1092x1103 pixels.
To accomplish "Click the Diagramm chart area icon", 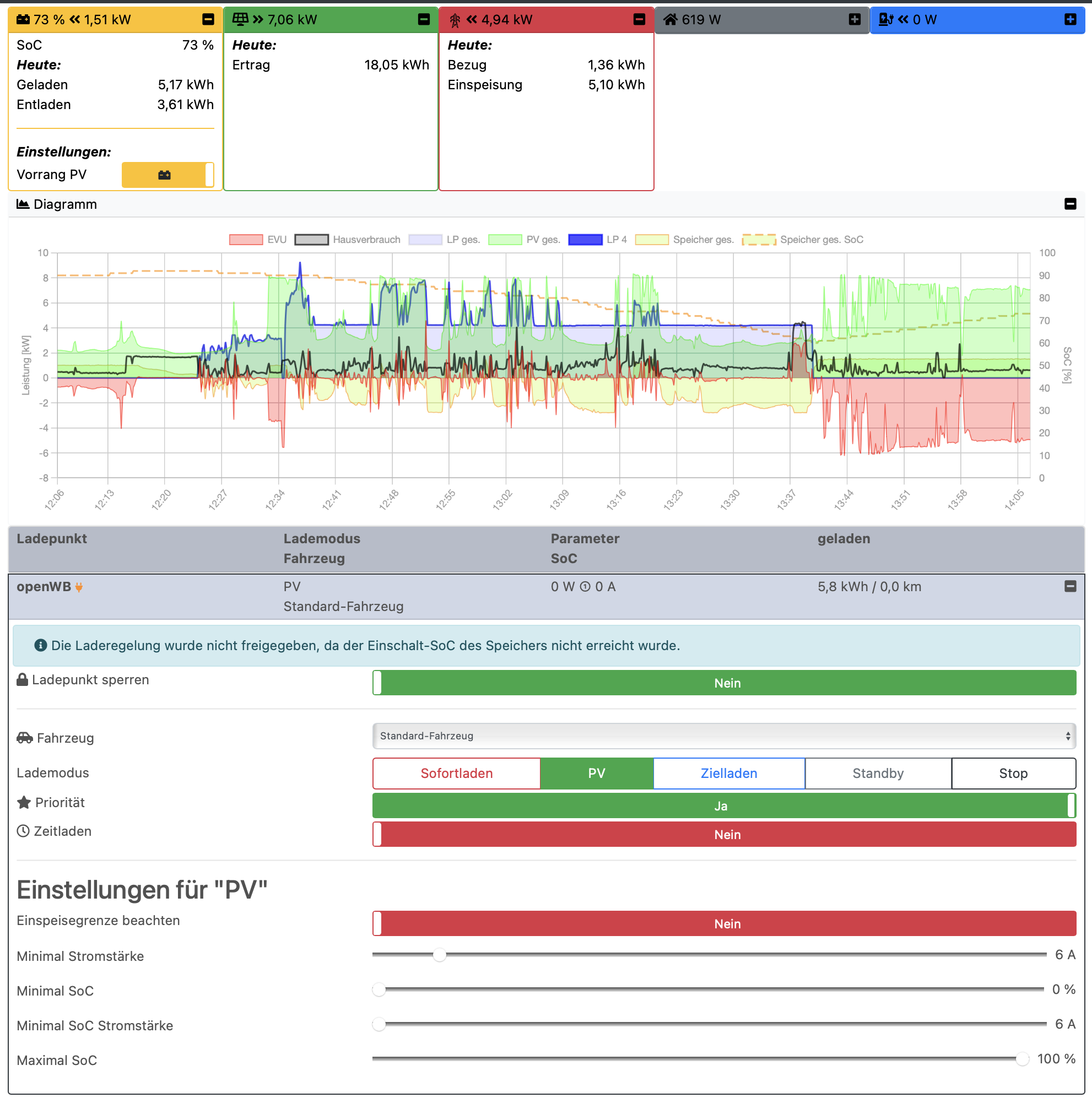I will point(23,204).
